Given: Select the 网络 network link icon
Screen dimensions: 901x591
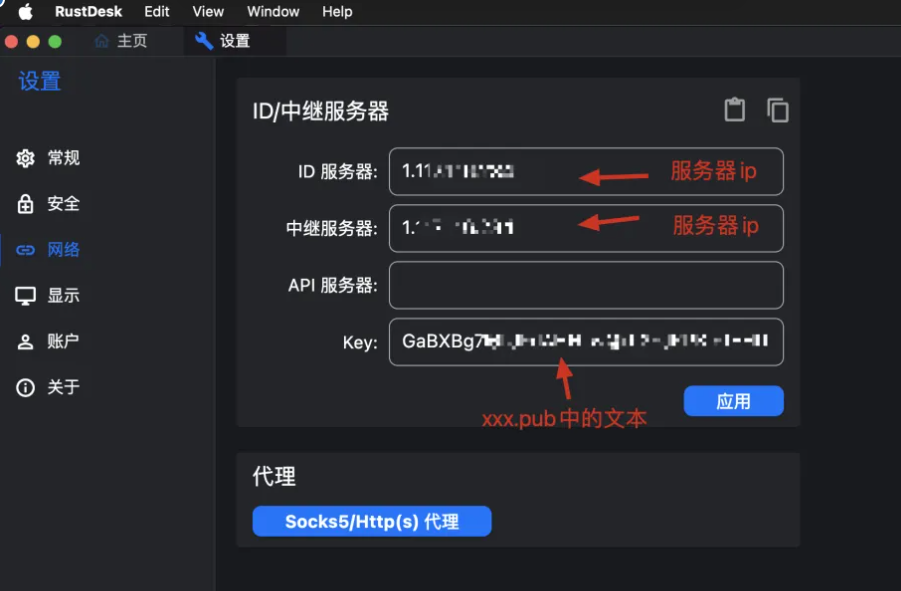Looking at the screenshot, I should [25, 250].
